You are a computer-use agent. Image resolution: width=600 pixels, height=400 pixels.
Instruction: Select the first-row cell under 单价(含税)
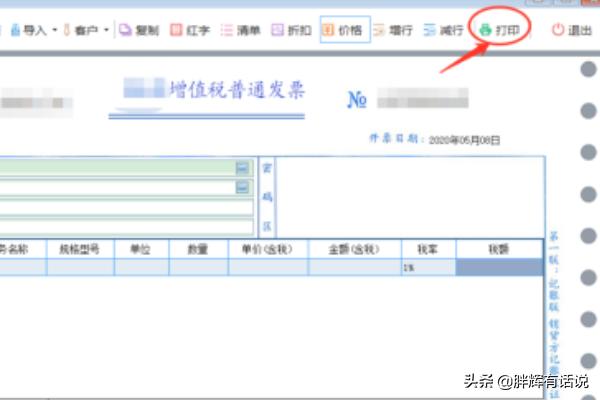tap(268, 267)
